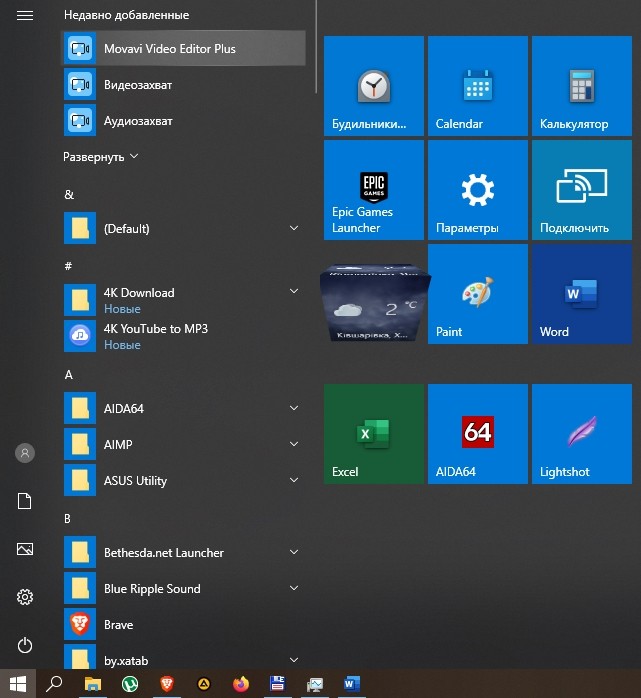
Task: Open Documents from the sidebar
Action: 24,501
